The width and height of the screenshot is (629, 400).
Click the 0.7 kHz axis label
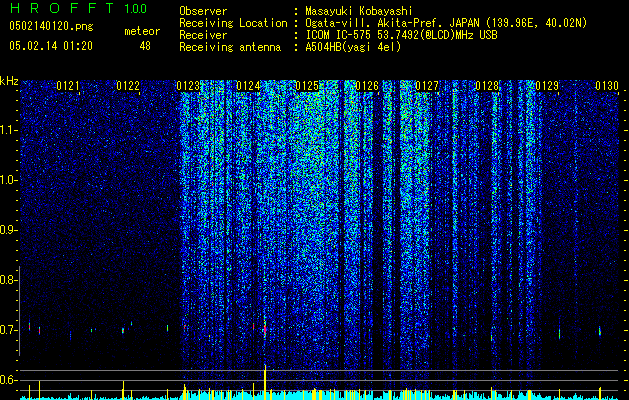pos(8,330)
